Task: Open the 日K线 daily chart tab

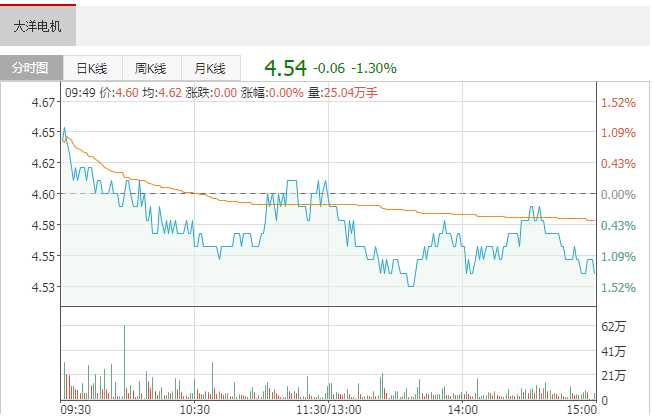Action: 92,68
